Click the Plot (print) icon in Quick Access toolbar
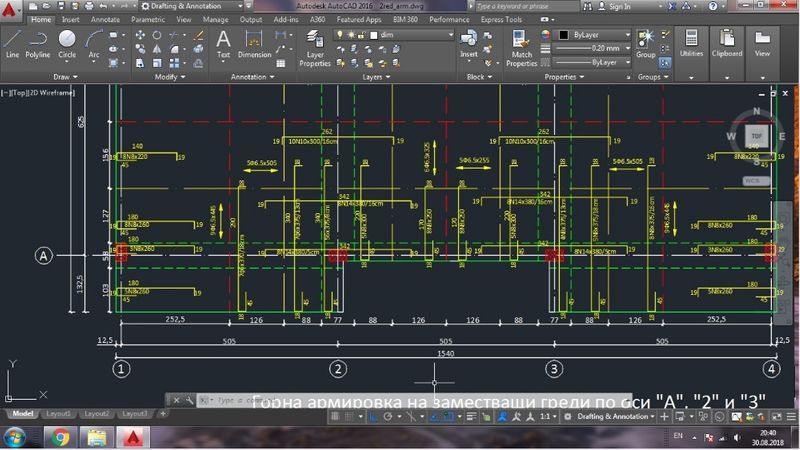The height and width of the screenshot is (450, 800). 89,6
